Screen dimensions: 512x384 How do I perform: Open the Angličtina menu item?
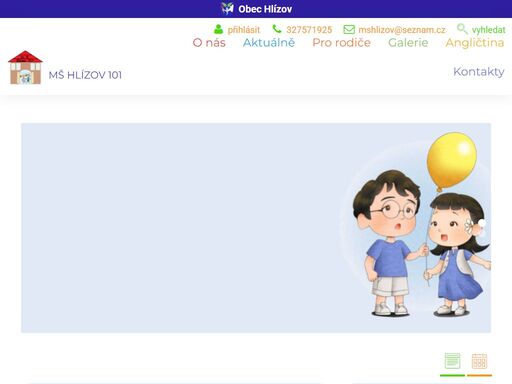click(x=475, y=43)
